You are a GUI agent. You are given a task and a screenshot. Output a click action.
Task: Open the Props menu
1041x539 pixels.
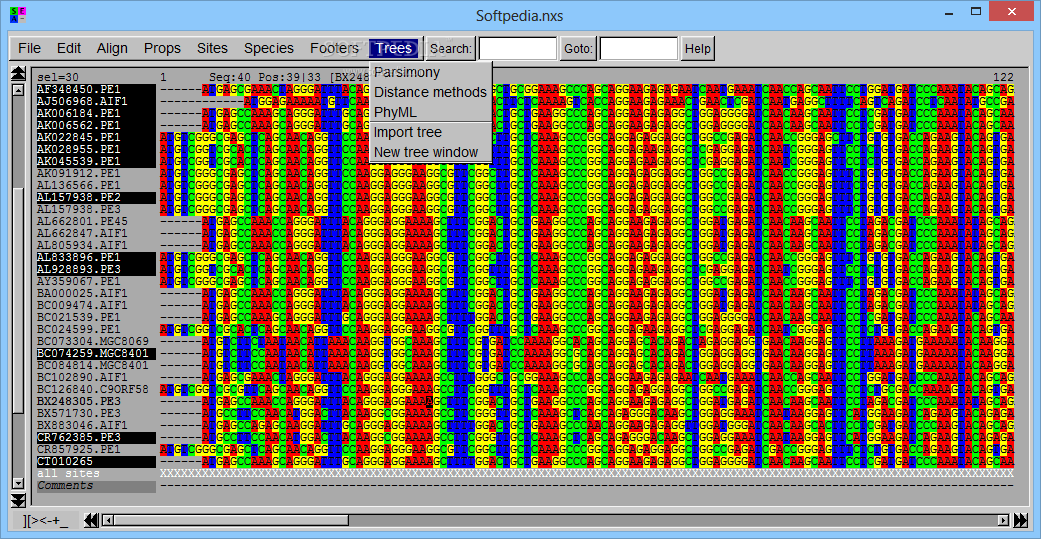(x=163, y=48)
